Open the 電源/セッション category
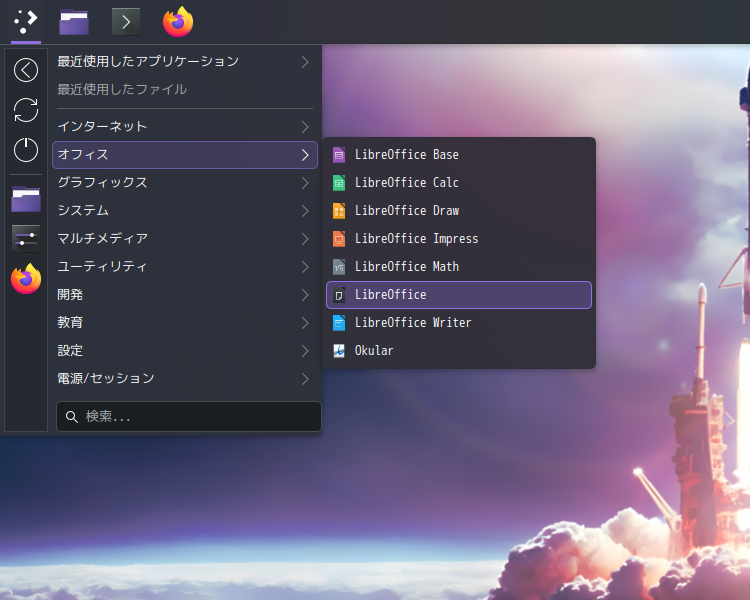750x600 pixels. 185,379
